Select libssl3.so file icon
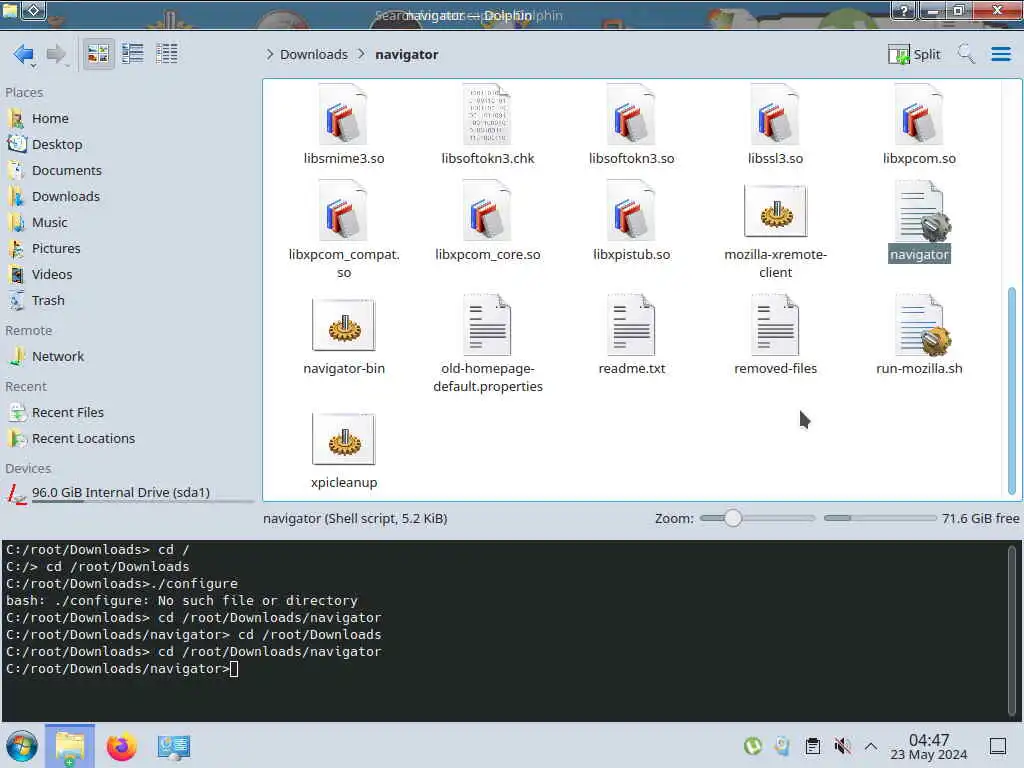1024x768 pixels. point(775,116)
